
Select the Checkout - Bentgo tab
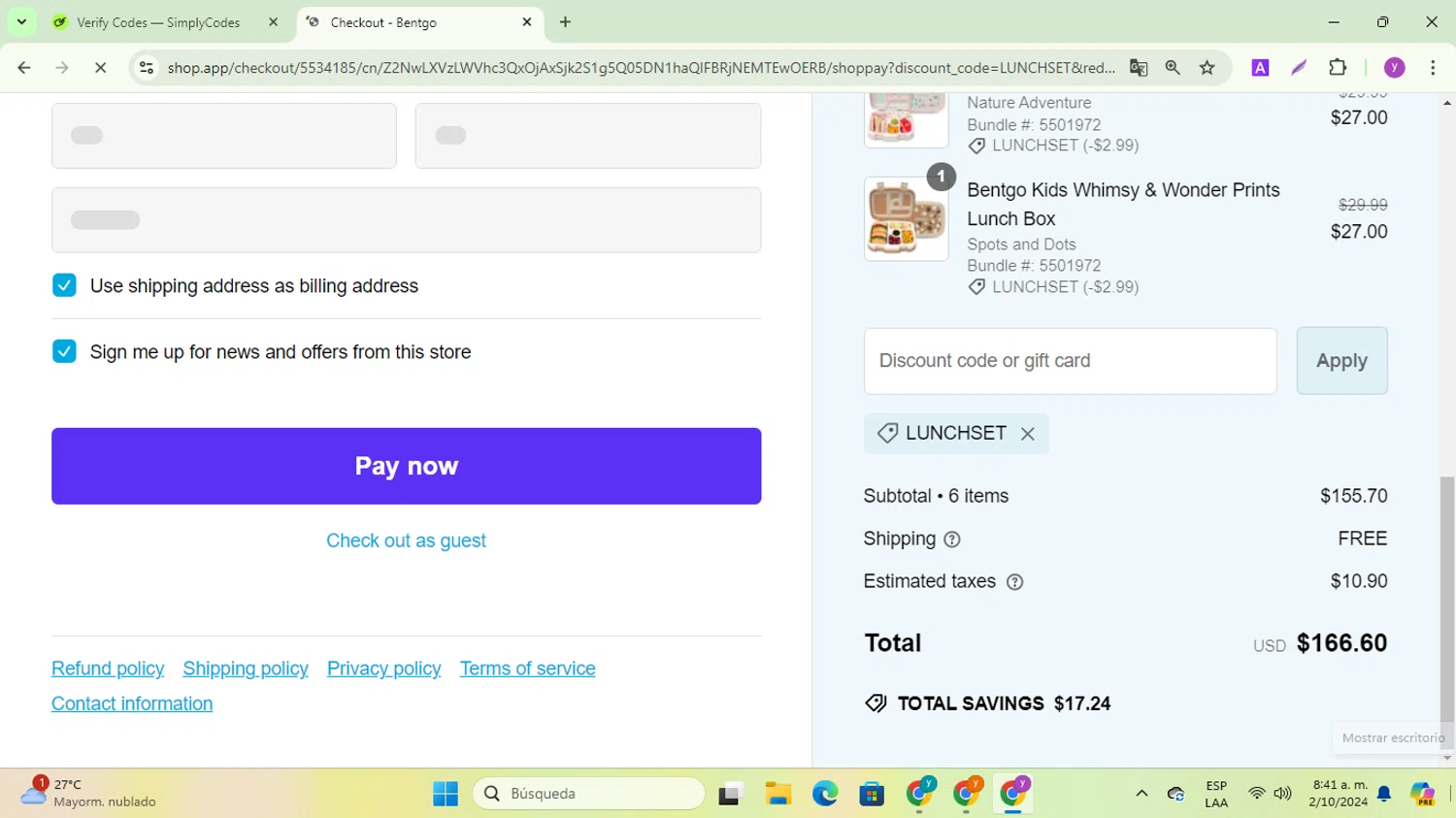(383, 22)
